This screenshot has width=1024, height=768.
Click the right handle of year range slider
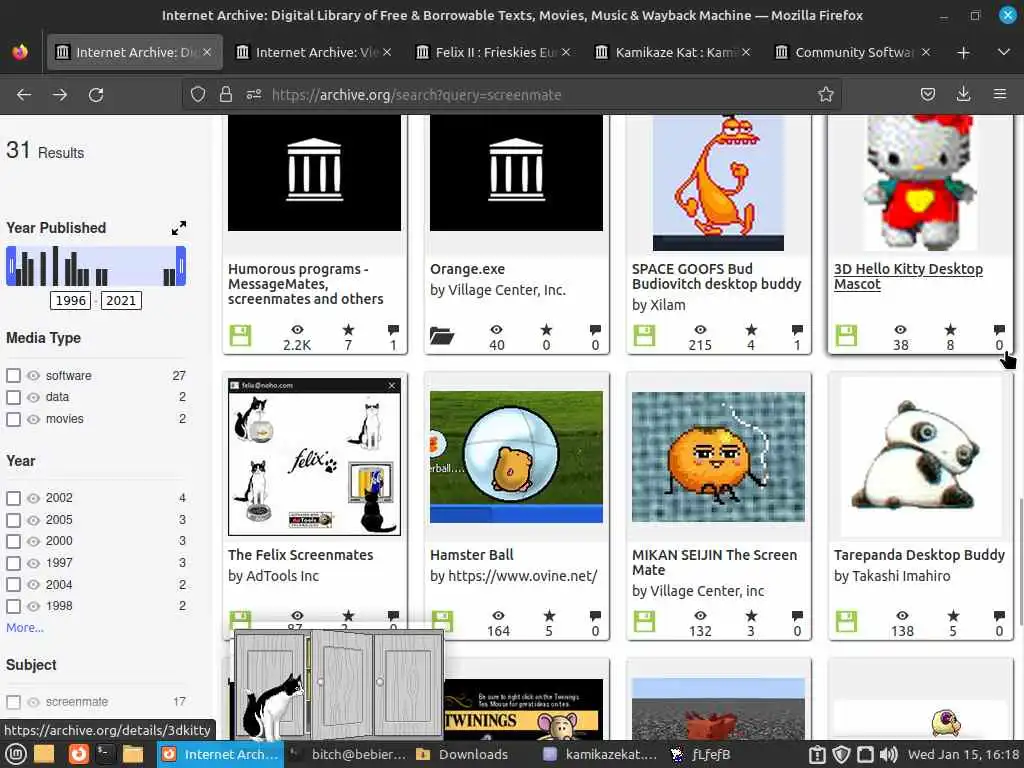click(181, 266)
